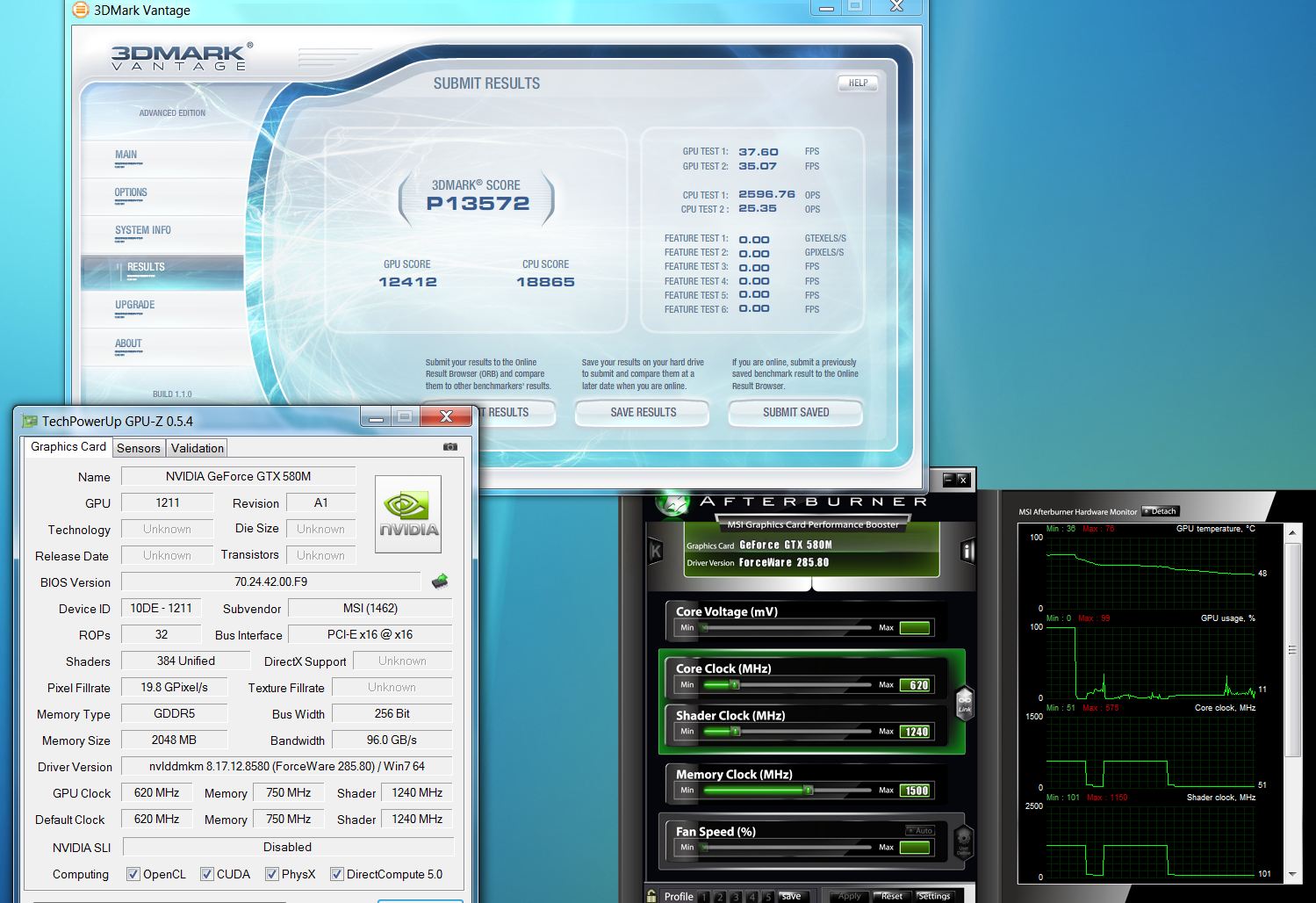Click Afterburner profile 'save' button

tap(791, 896)
